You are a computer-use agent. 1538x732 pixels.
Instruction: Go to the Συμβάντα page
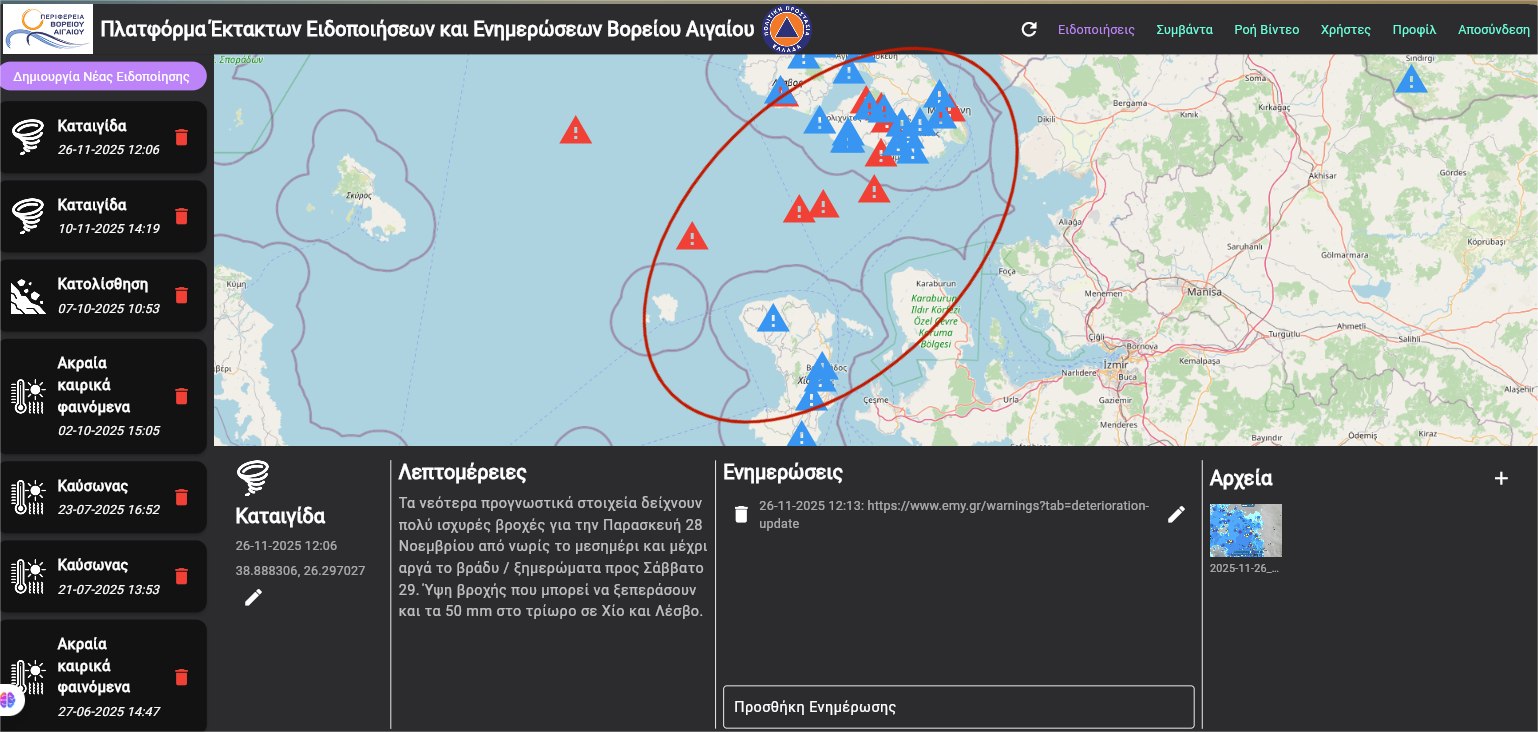(1184, 29)
